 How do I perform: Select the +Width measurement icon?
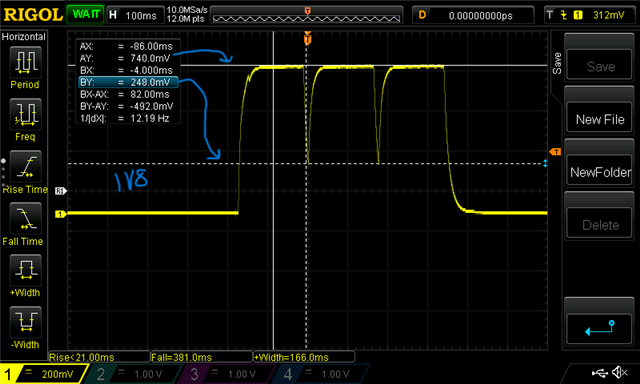25,270
